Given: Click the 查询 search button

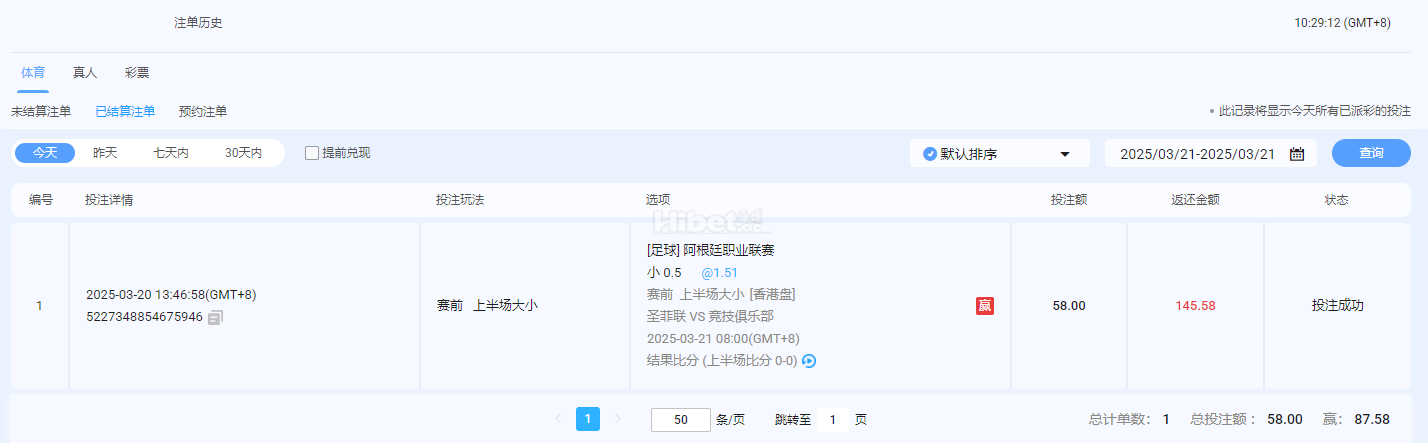Looking at the screenshot, I should pos(1371,153).
